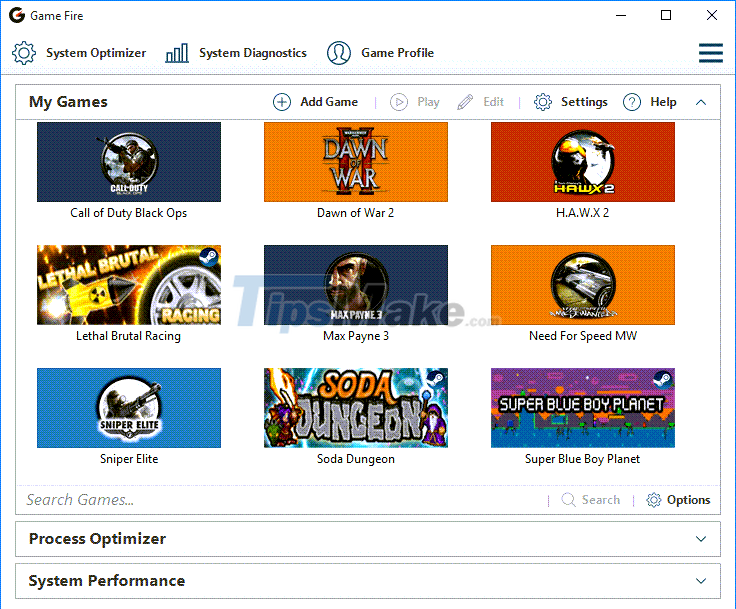
Task: Select the Soda Dungeon thumbnail
Action: coord(356,408)
